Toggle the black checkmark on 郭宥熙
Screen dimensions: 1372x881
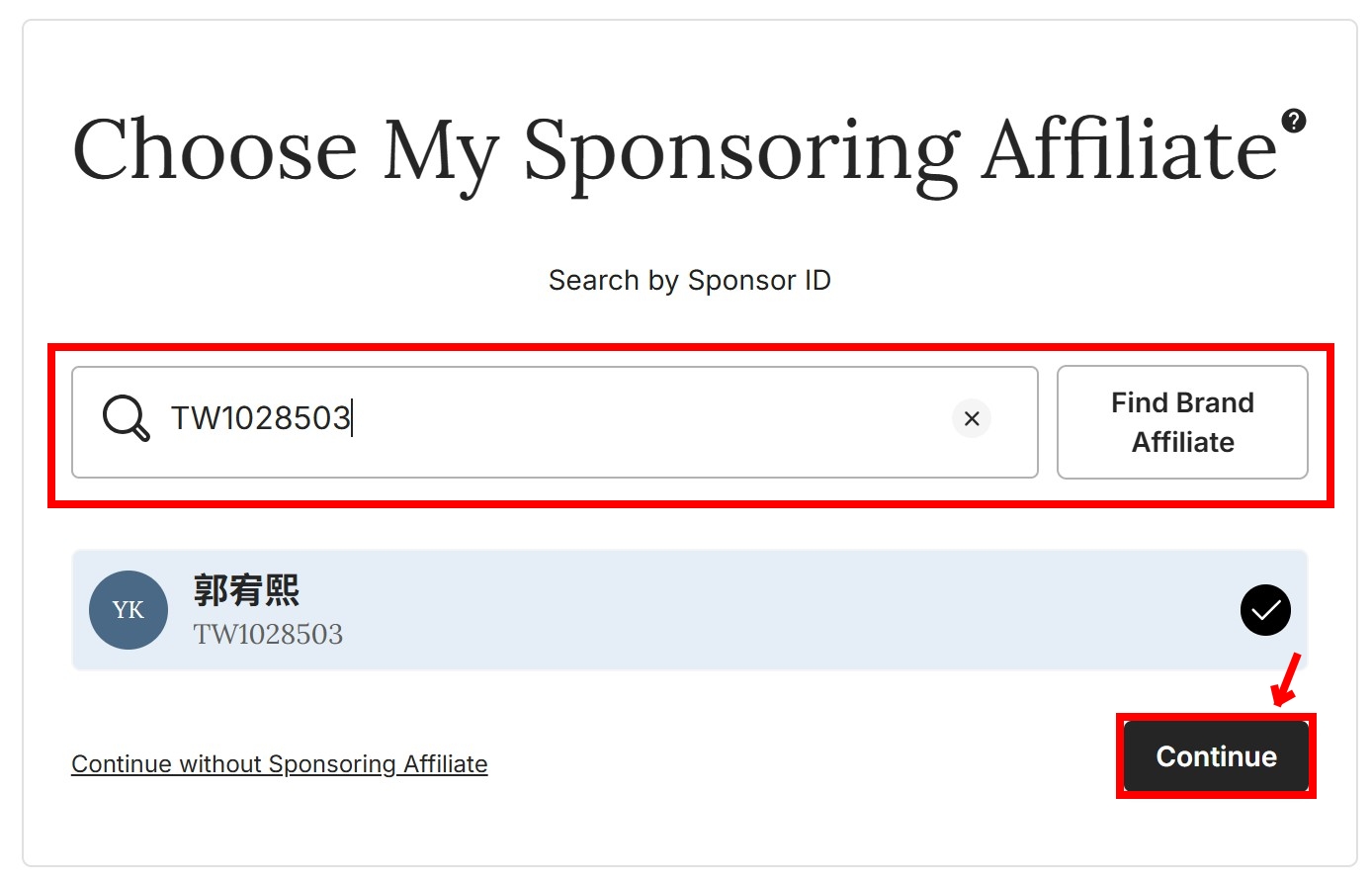point(1265,610)
